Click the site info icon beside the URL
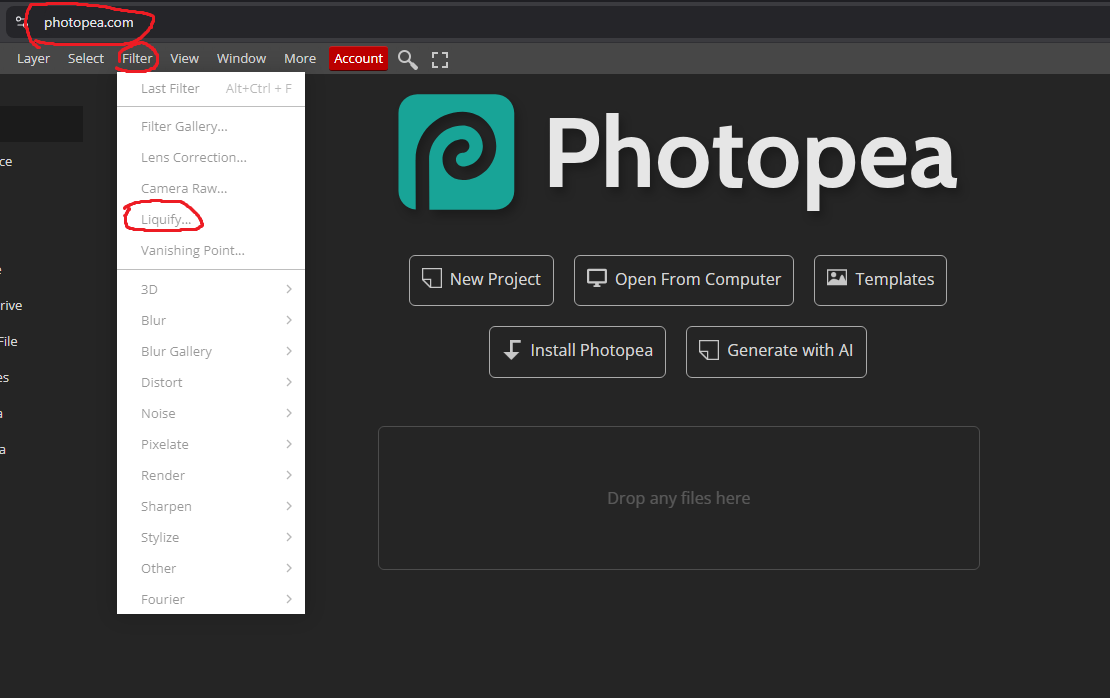This screenshot has width=1110, height=698. 21,22
